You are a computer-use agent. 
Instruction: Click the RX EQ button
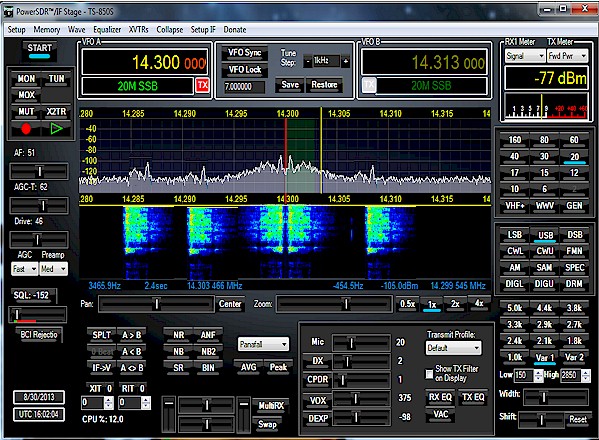tap(440, 397)
